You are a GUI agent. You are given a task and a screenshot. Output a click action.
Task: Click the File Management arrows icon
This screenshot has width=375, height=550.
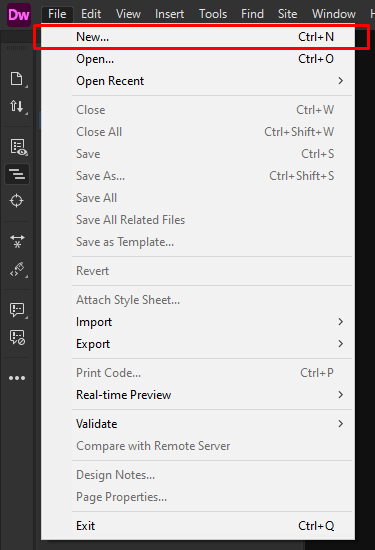pyautogui.click(x=17, y=106)
